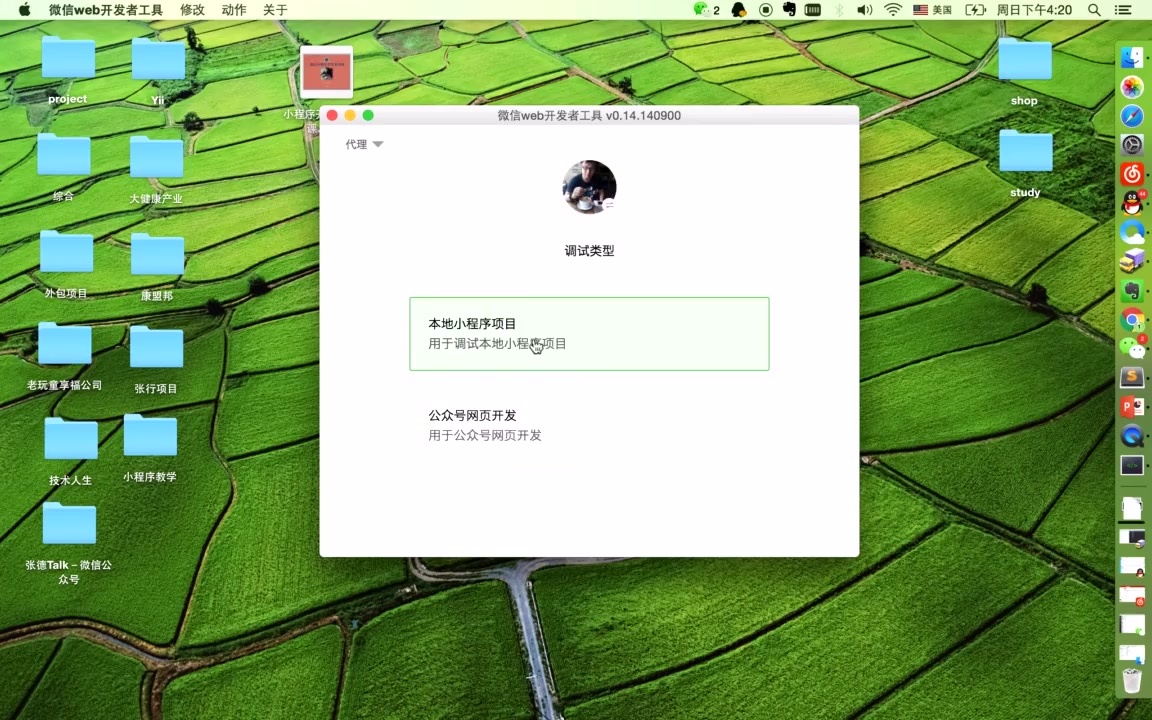Screen dimensions: 1152x720
Task: Open the 动作 menu
Action: (x=234, y=10)
